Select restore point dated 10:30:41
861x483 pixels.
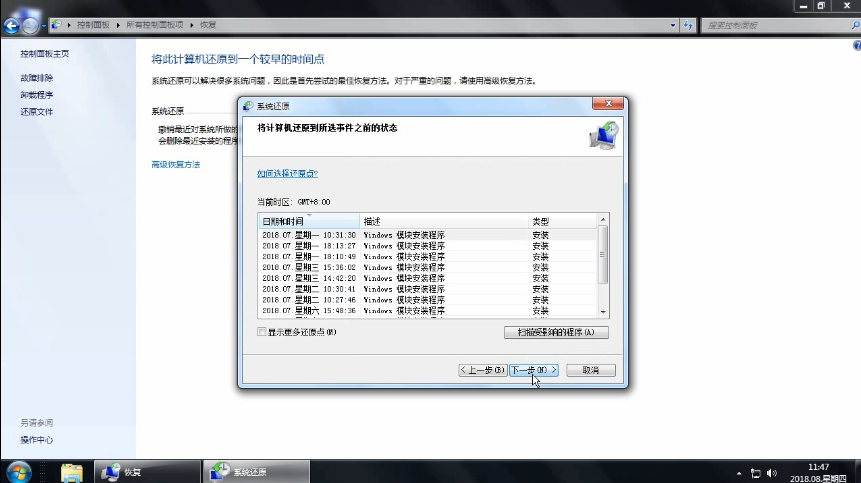[x=427, y=289]
